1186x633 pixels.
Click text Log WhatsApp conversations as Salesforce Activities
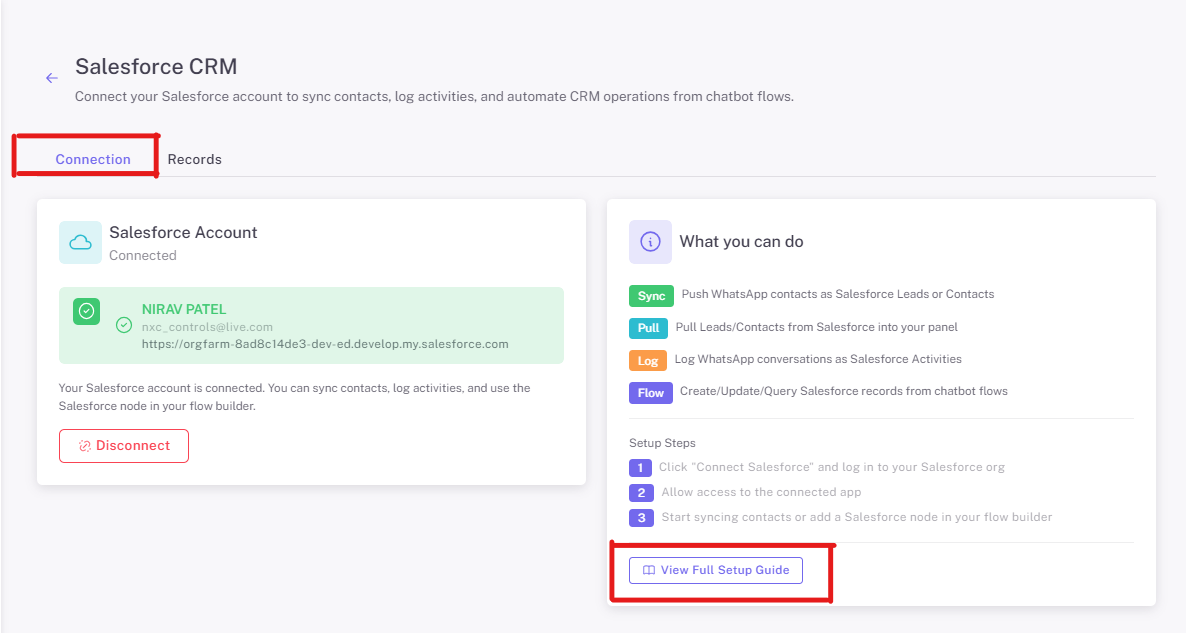[x=818, y=359]
